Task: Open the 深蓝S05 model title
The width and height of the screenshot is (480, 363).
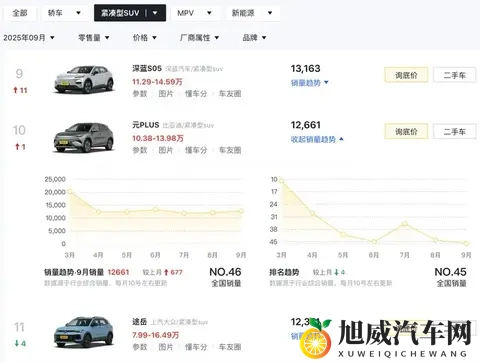Action: [x=147, y=68]
